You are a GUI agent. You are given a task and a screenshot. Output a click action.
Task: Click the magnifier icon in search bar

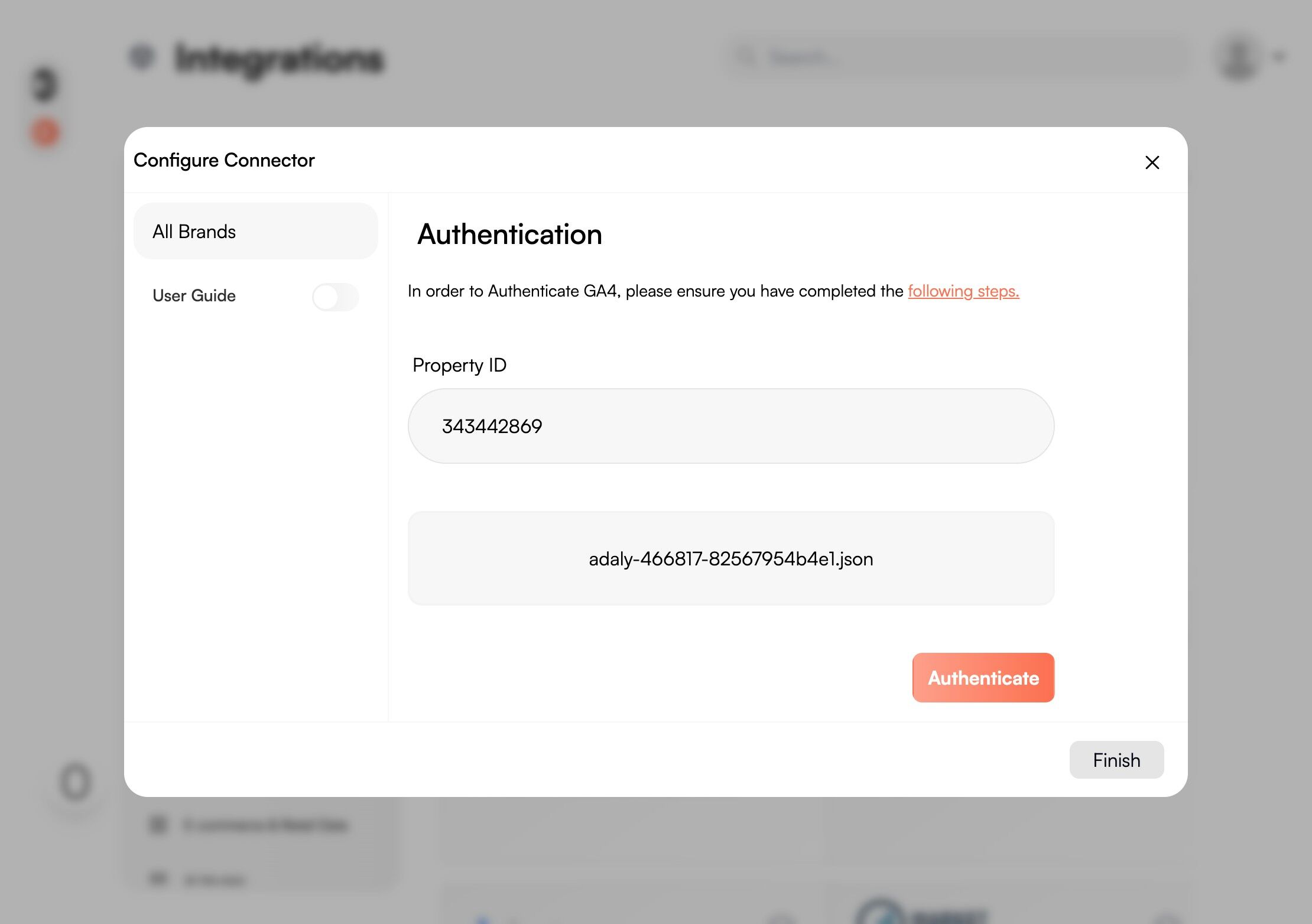pyautogui.click(x=747, y=57)
